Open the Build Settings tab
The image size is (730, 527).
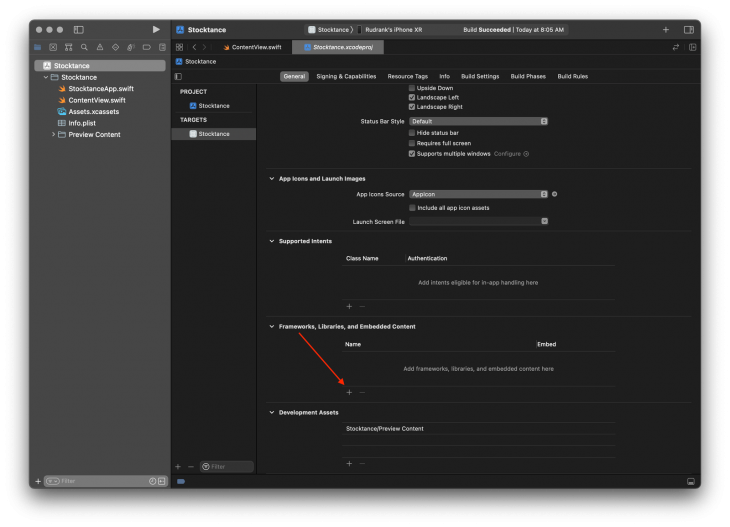(480, 76)
